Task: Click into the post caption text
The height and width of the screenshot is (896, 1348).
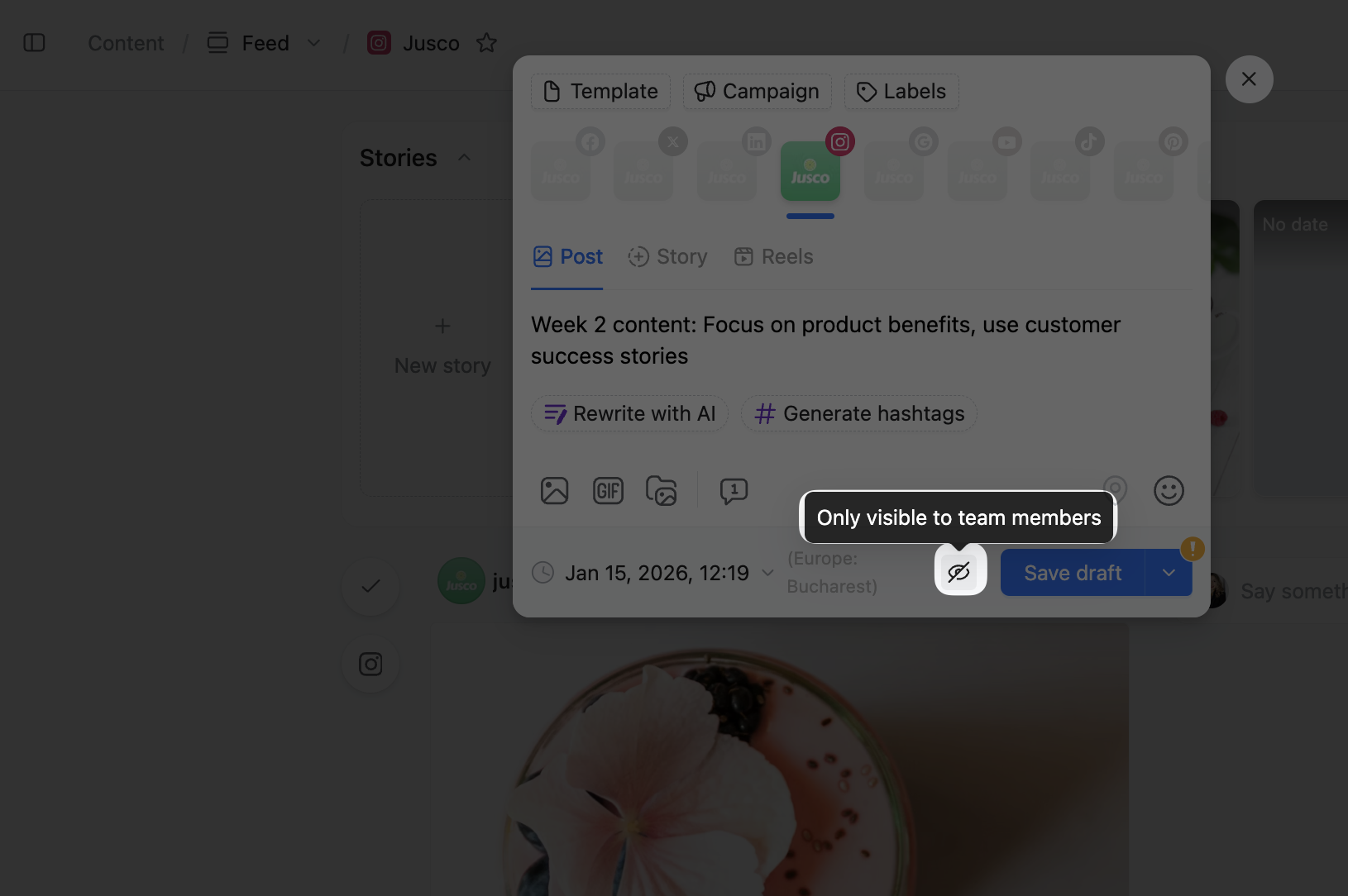Action: click(825, 341)
